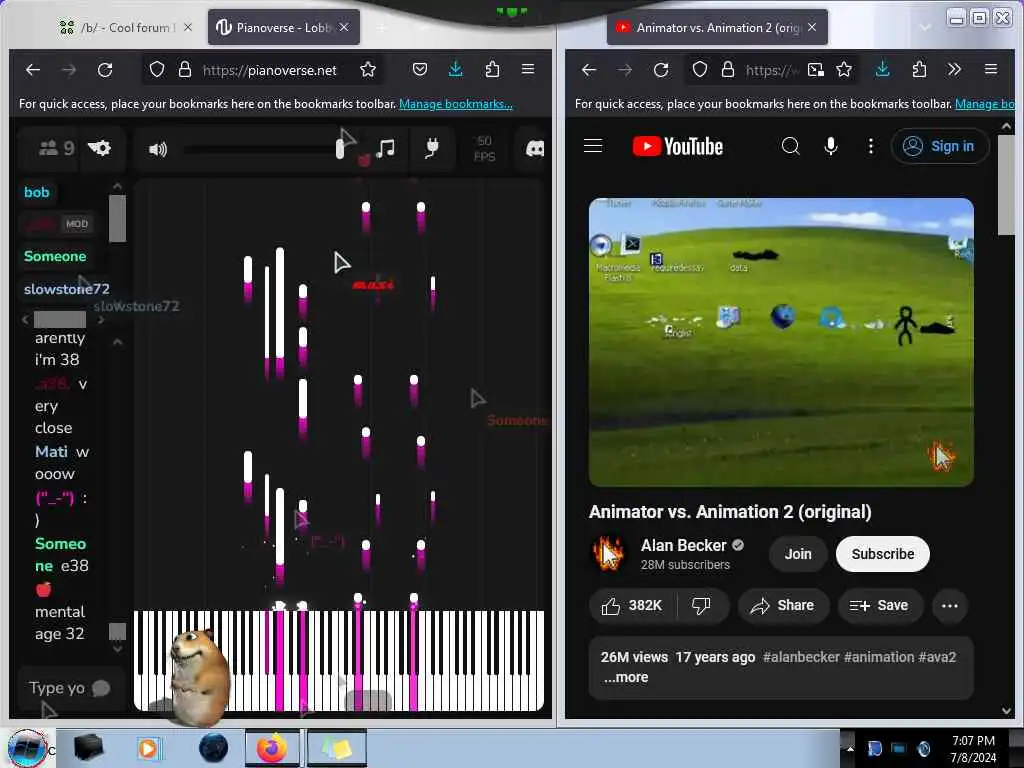This screenshot has height=768, width=1024.
Task: Bookmark pianoverse.net with the star icon
Action: click(x=368, y=70)
